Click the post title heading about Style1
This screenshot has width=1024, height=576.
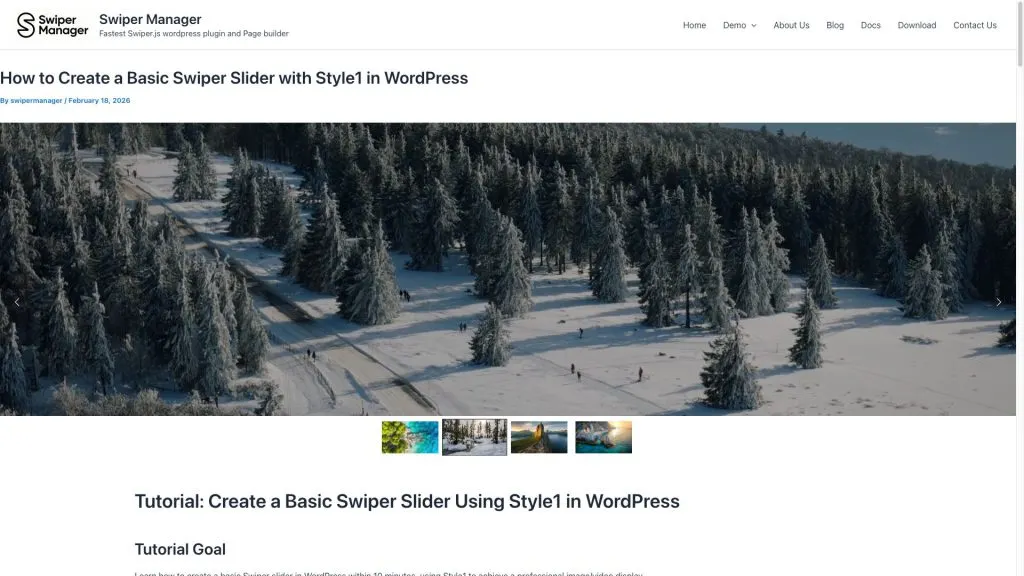234,78
